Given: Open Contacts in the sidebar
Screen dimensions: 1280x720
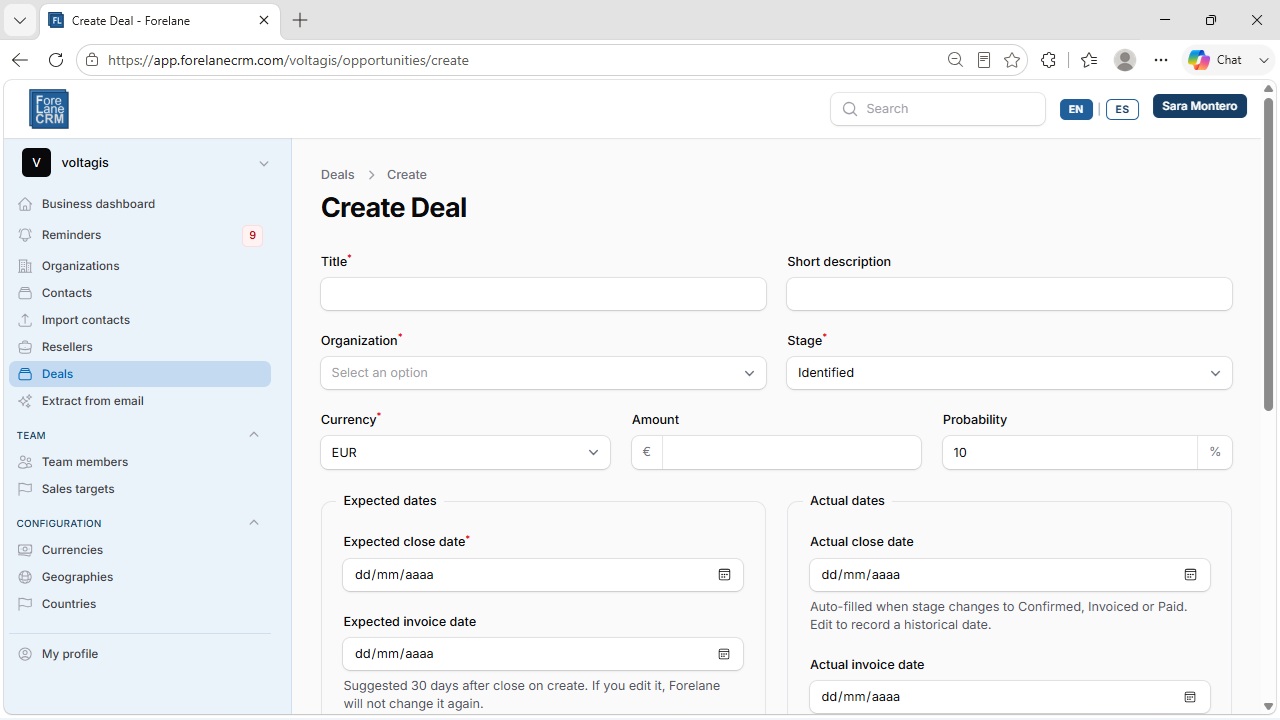Looking at the screenshot, I should [140, 293].
